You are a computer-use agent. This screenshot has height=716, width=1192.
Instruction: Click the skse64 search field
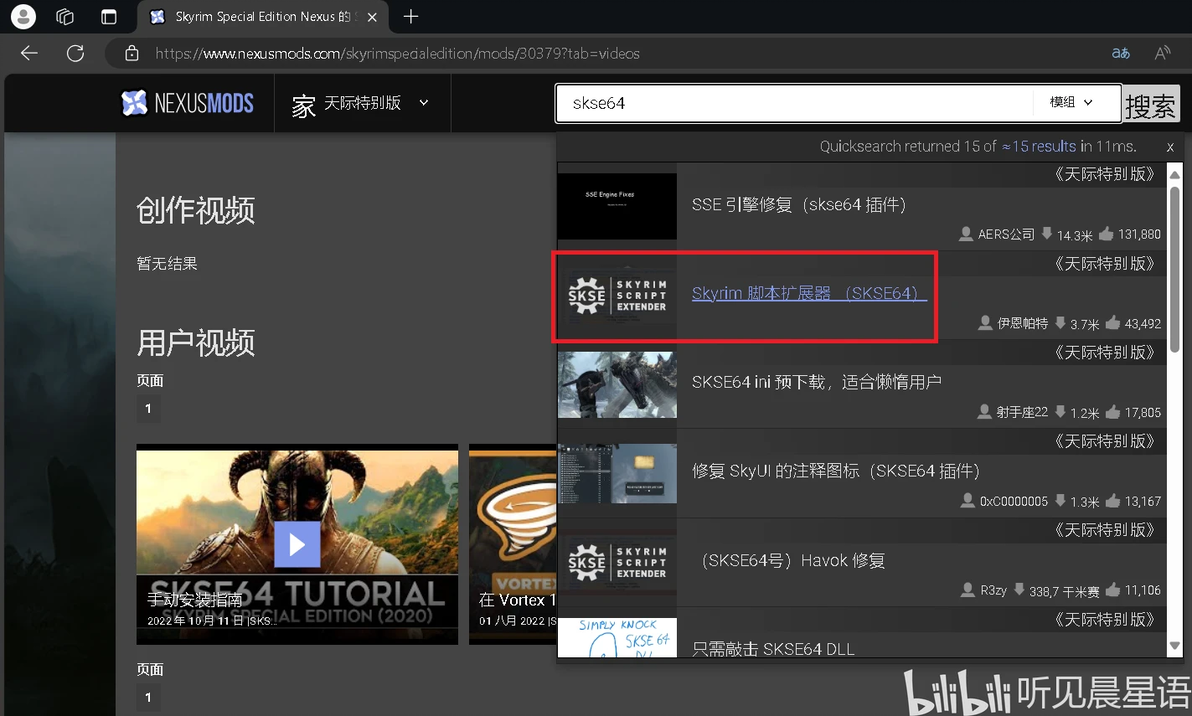pos(794,103)
